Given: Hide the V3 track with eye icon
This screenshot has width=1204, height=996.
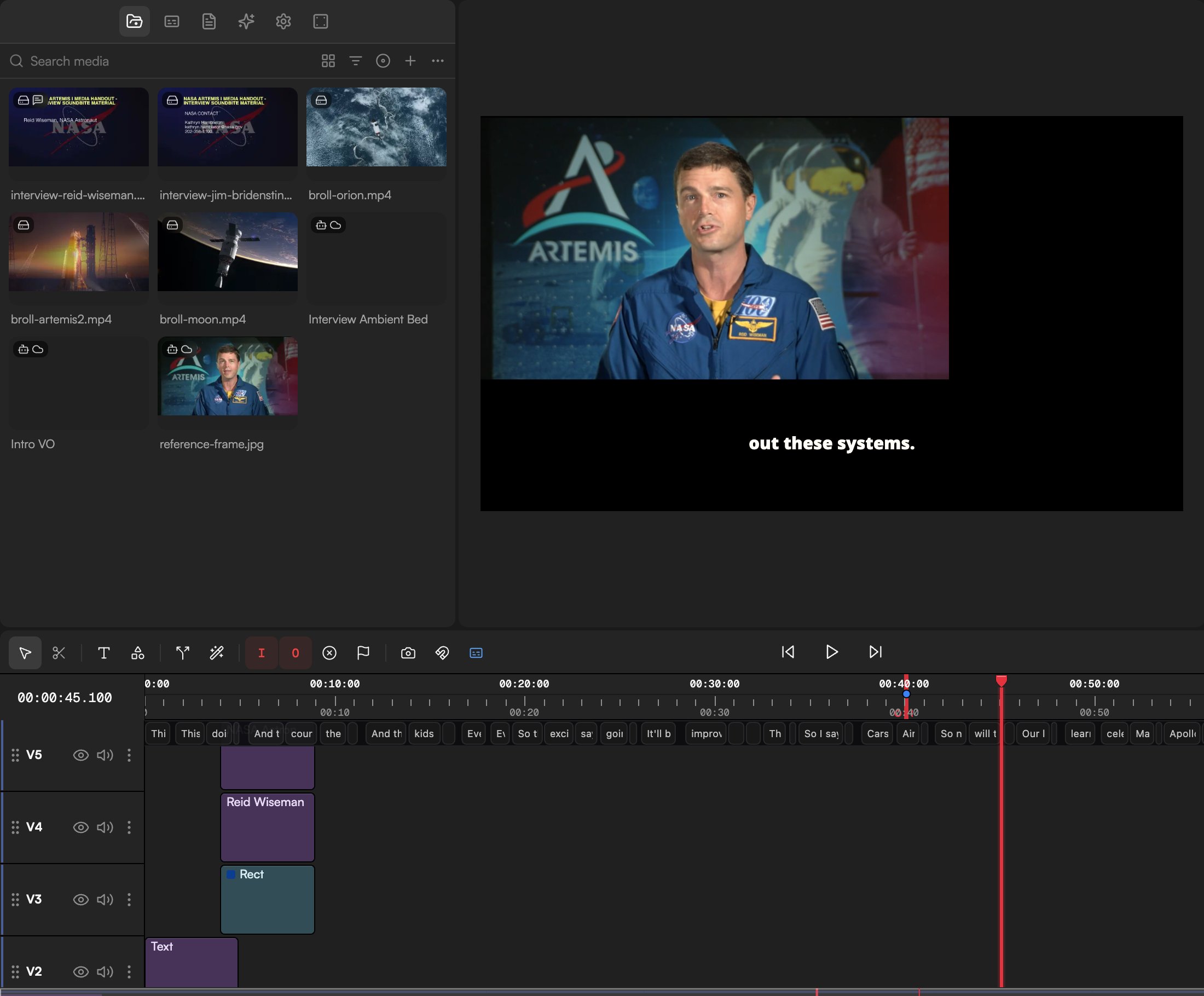Looking at the screenshot, I should coord(81,900).
